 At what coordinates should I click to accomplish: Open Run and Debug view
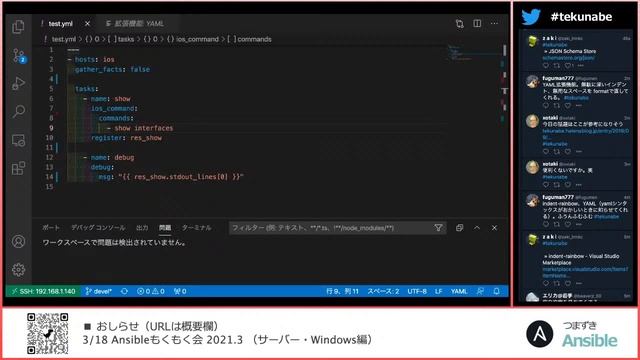[18, 83]
